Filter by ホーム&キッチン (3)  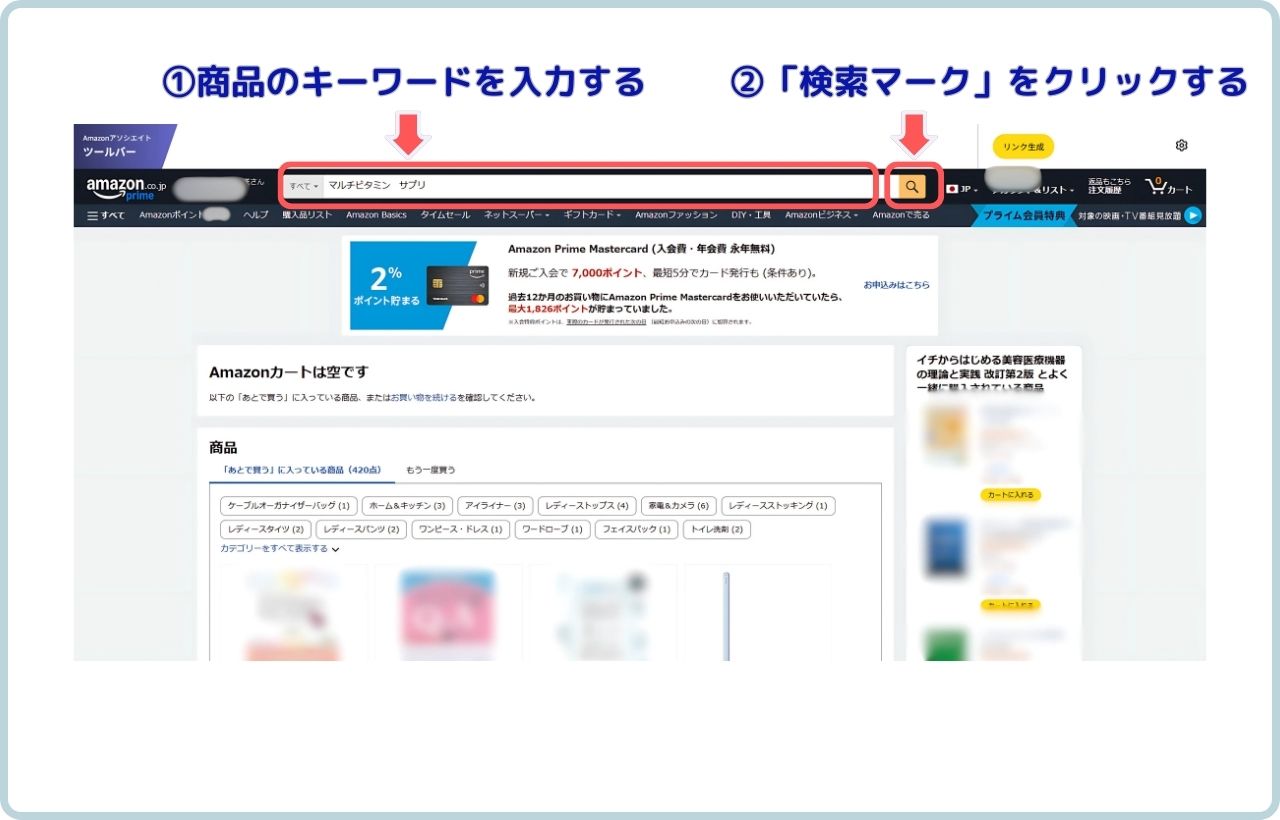(407, 506)
